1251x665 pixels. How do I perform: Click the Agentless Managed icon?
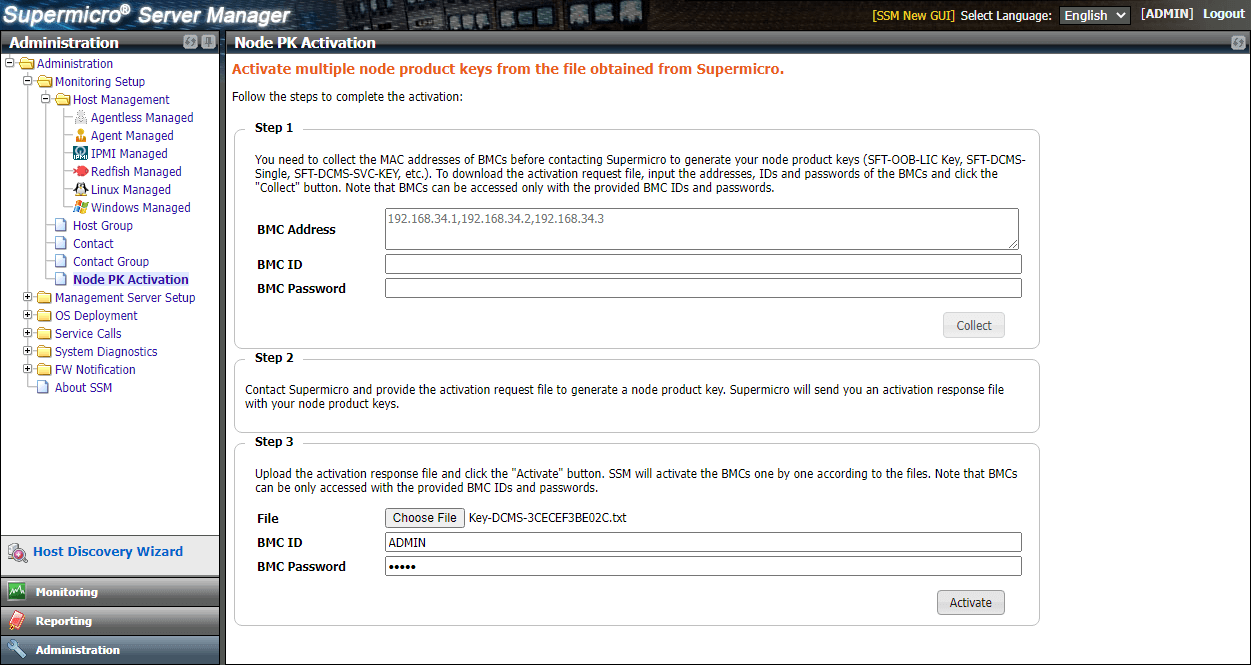pos(81,117)
